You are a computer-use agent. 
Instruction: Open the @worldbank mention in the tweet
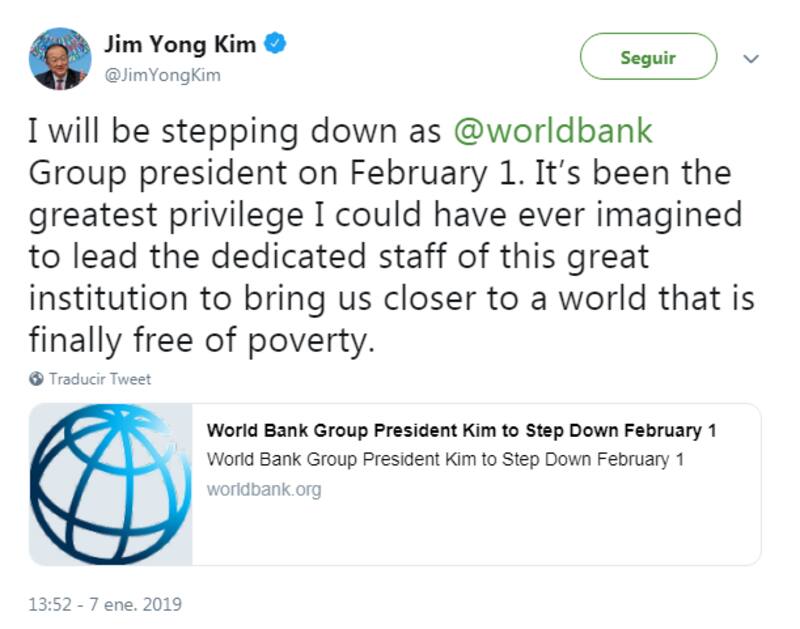pos(553,131)
